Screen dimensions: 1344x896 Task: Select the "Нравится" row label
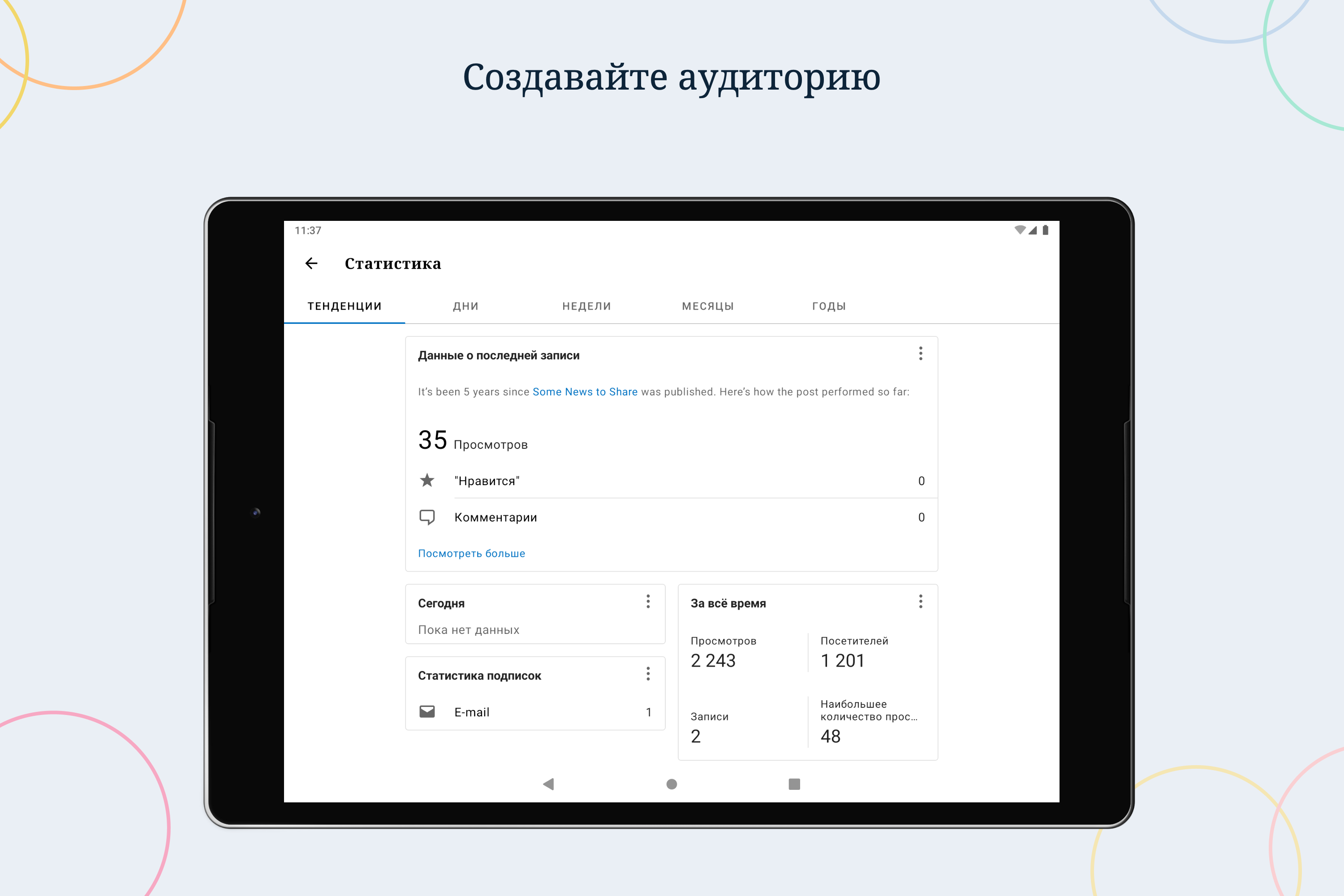[487, 481]
